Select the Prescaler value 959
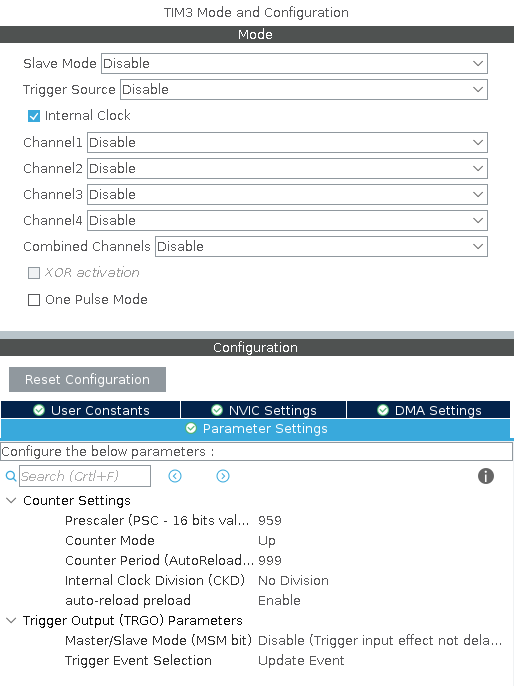The width and height of the screenshot is (514, 686). [x=270, y=521]
